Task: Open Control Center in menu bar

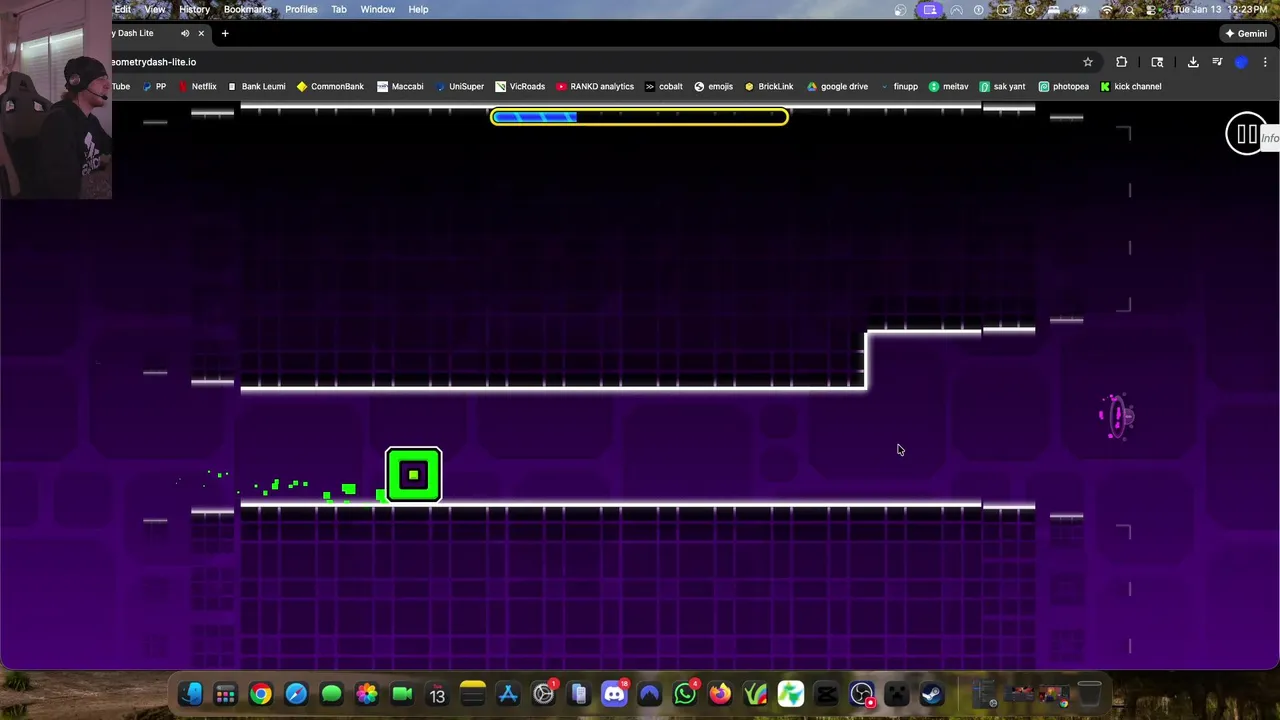Action: pos(1154,10)
